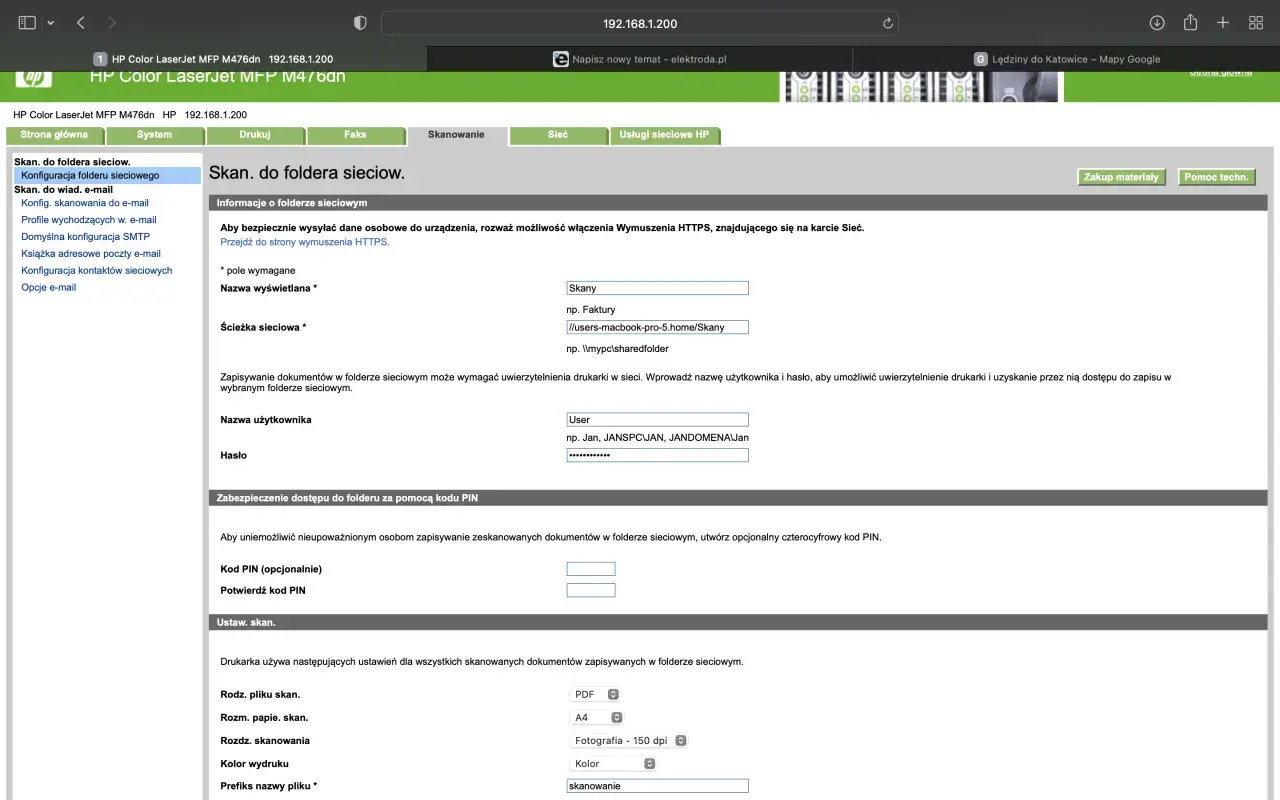Reload the page via address bar
1280x800 pixels.
887,23
